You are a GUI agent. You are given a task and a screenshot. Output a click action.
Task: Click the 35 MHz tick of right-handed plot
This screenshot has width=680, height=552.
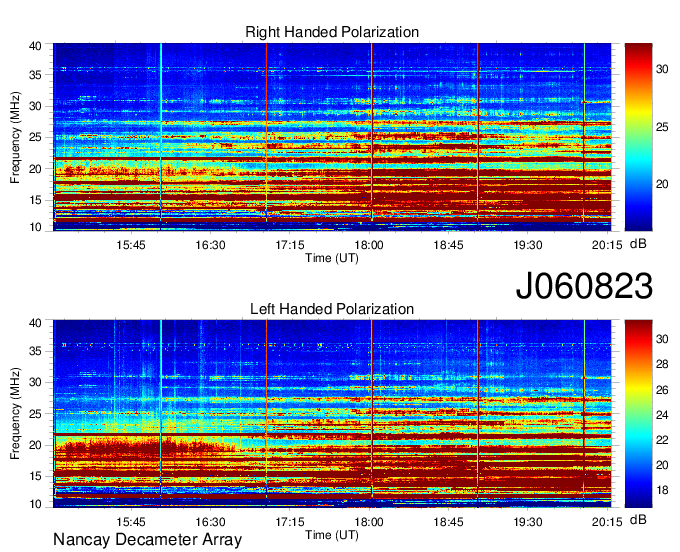tap(35, 75)
